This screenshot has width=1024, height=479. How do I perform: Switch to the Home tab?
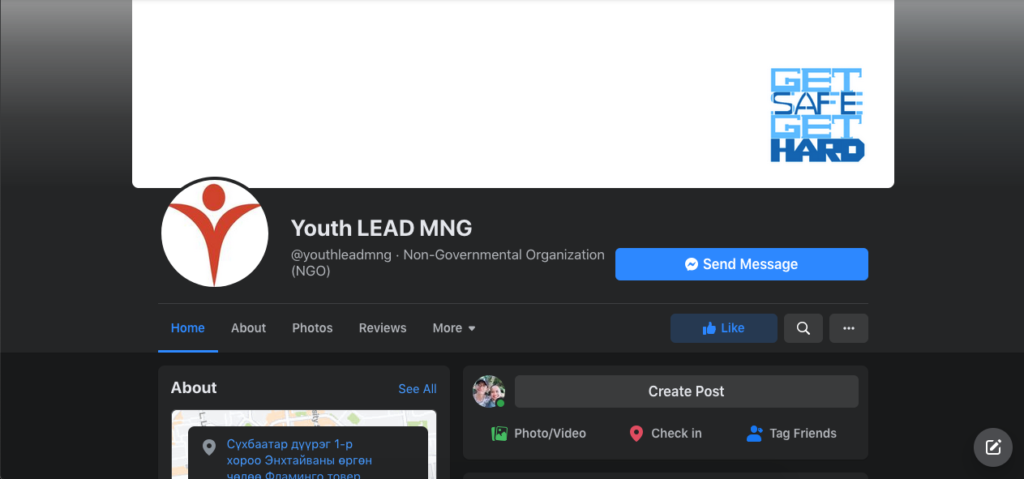tap(187, 328)
